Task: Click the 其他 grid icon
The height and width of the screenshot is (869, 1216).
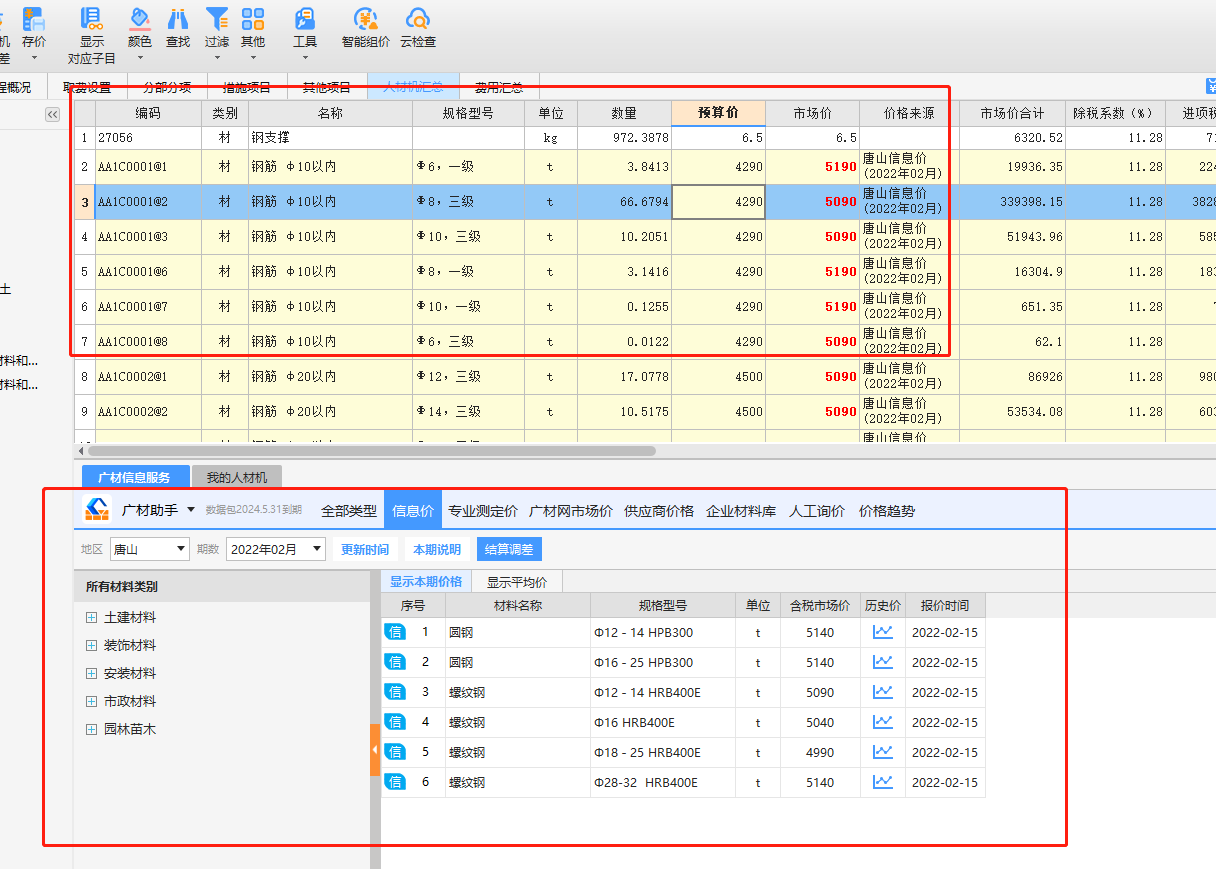Action: pos(254,18)
